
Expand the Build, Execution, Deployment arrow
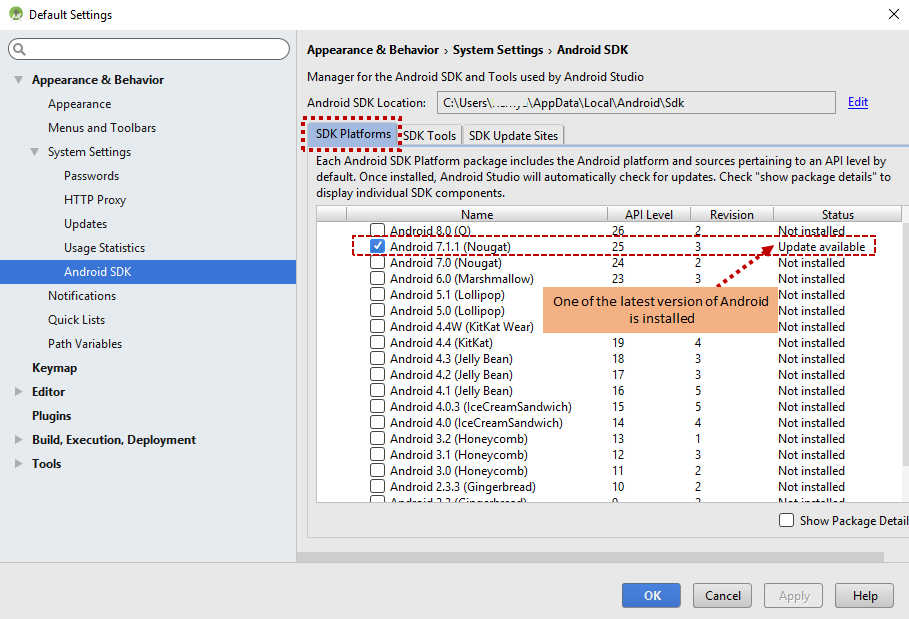[x=19, y=439]
